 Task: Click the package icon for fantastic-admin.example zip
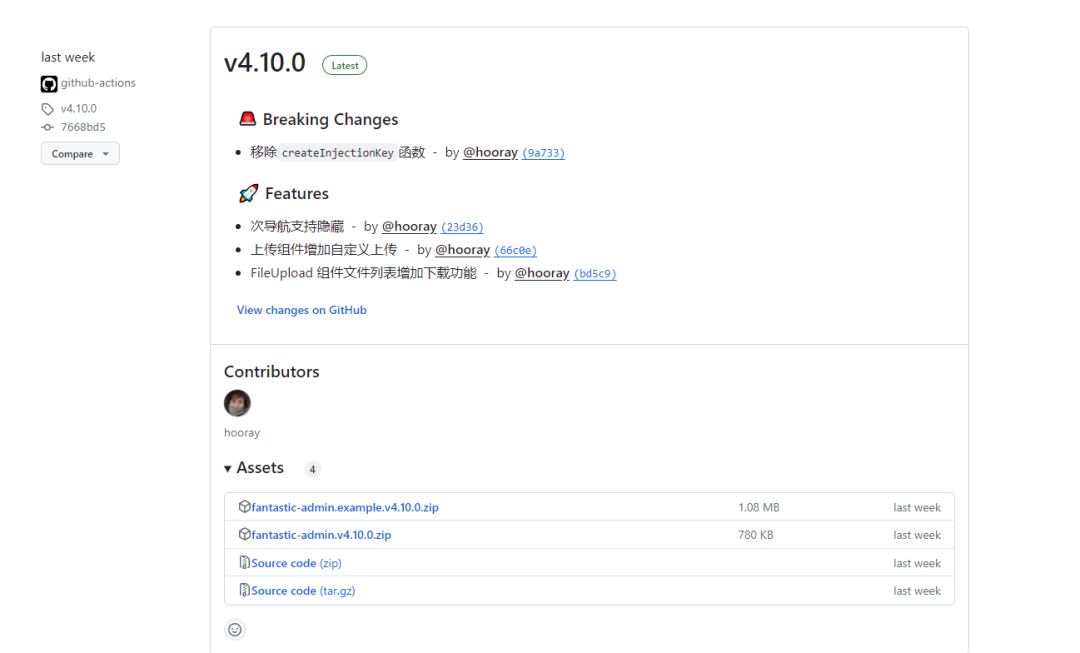(x=244, y=507)
